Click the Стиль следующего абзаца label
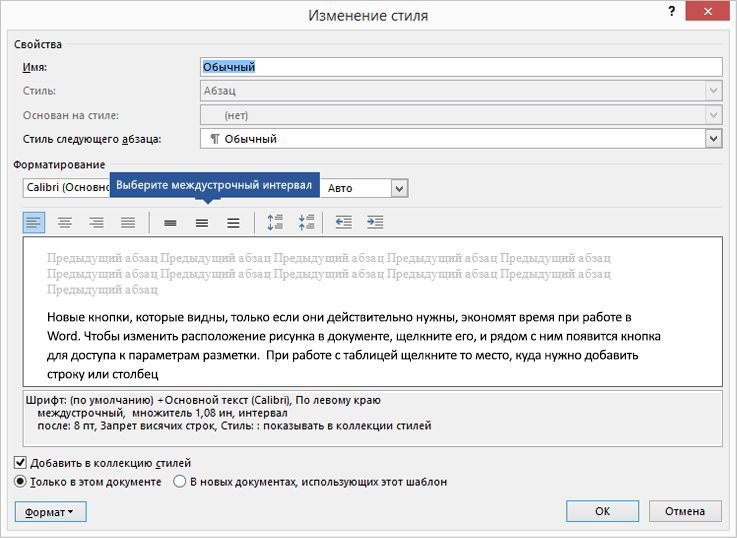This screenshot has width=737, height=538. pyautogui.click(x=92, y=139)
